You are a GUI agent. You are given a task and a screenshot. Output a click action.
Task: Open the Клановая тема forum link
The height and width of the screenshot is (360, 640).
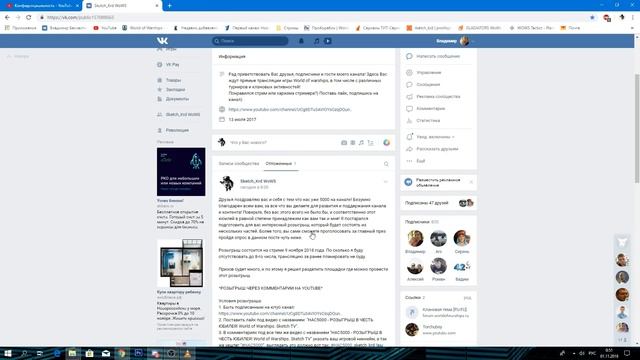[x=444, y=309]
